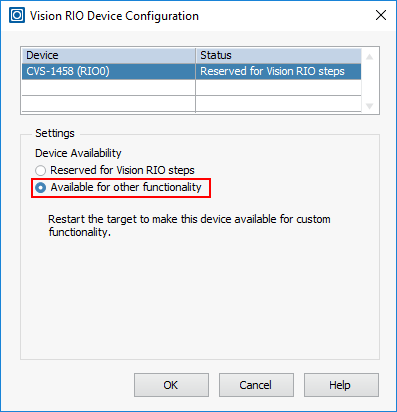397x412 pixels.
Task: Select Available for other functionality option
Action: (41, 188)
